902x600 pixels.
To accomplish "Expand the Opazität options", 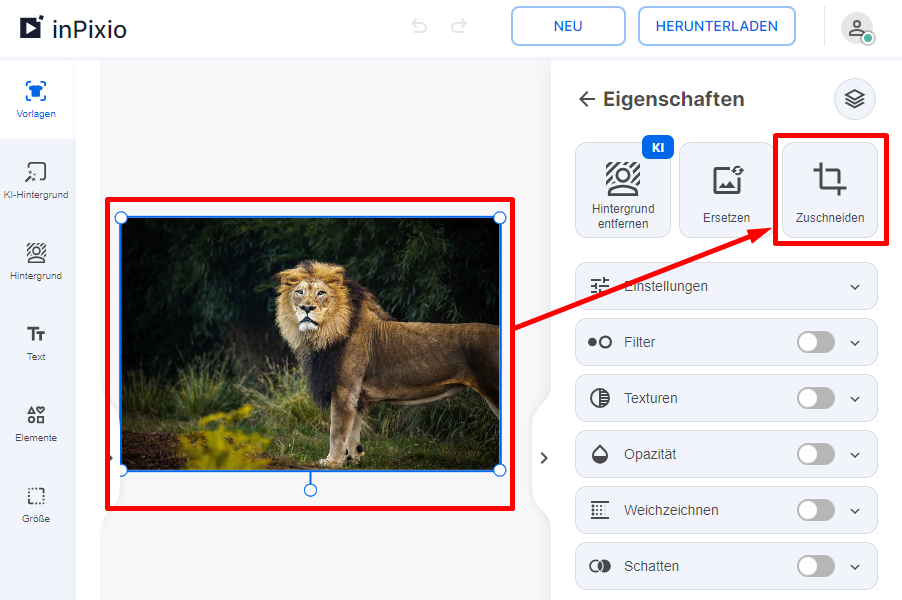I will pyautogui.click(x=853, y=454).
